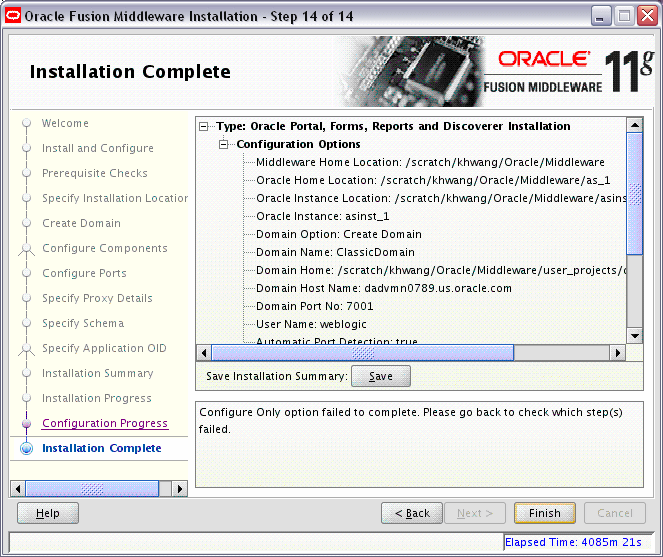Go to the previous step with Back
Viewport: 663px width, 557px height.
(412, 513)
